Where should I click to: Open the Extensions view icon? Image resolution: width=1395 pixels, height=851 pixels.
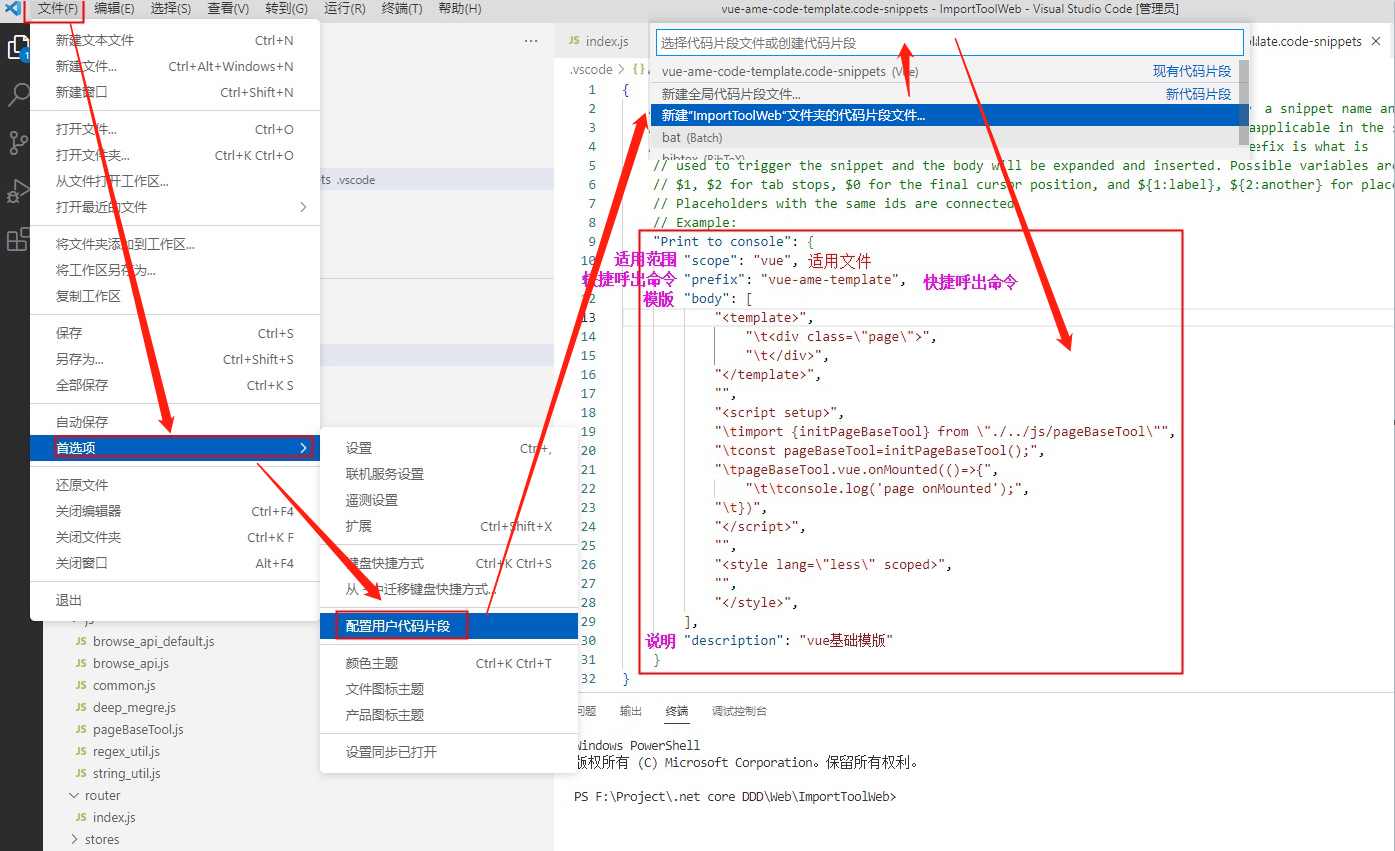click(18, 239)
